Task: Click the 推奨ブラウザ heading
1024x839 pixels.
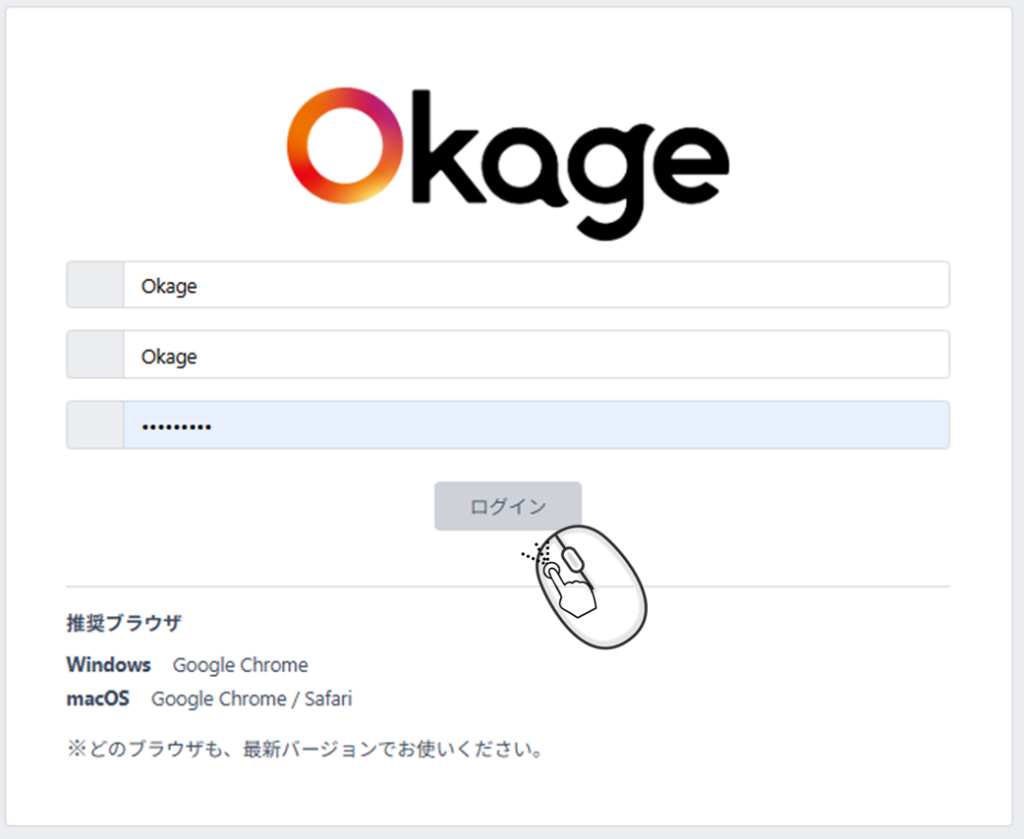Action: click(x=124, y=623)
